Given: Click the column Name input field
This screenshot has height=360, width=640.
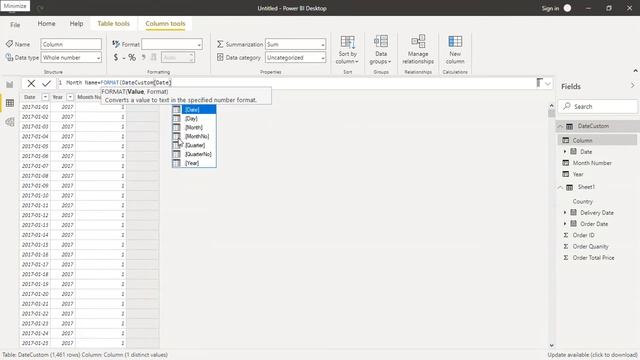Looking at the screenshot, I should tap(71, 44).
